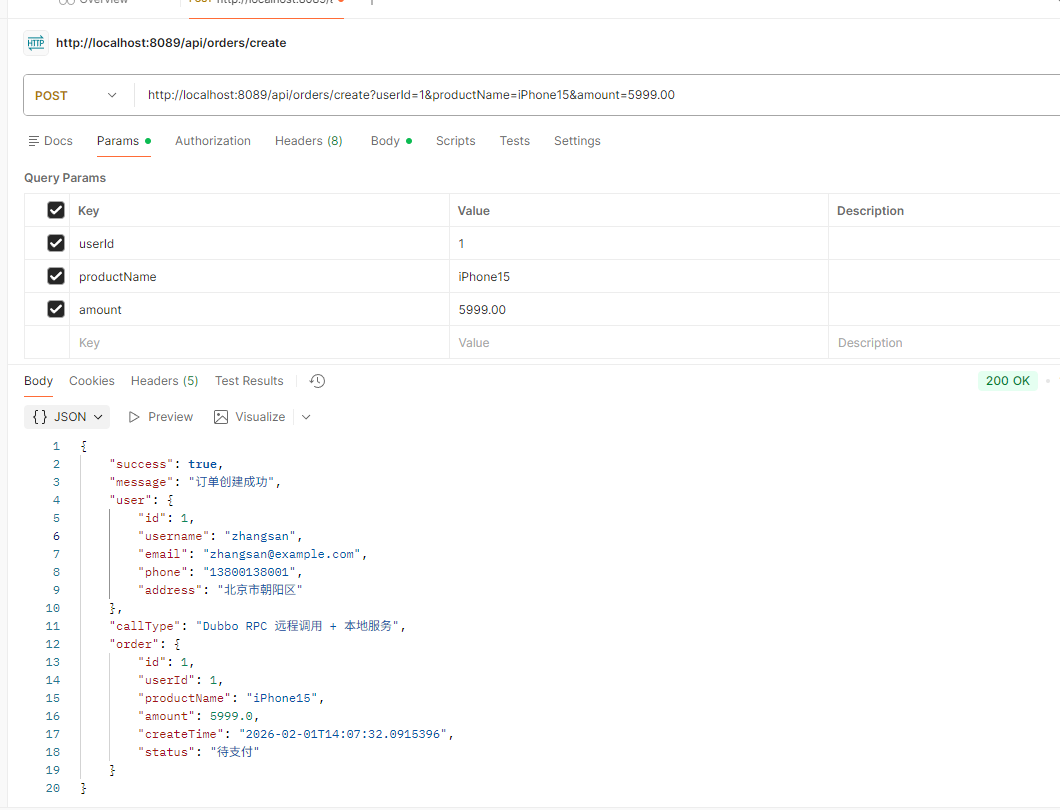This screenshot has width=1060, height=810.
Task: Open the Docs panel
Action: tap(50, 141)
